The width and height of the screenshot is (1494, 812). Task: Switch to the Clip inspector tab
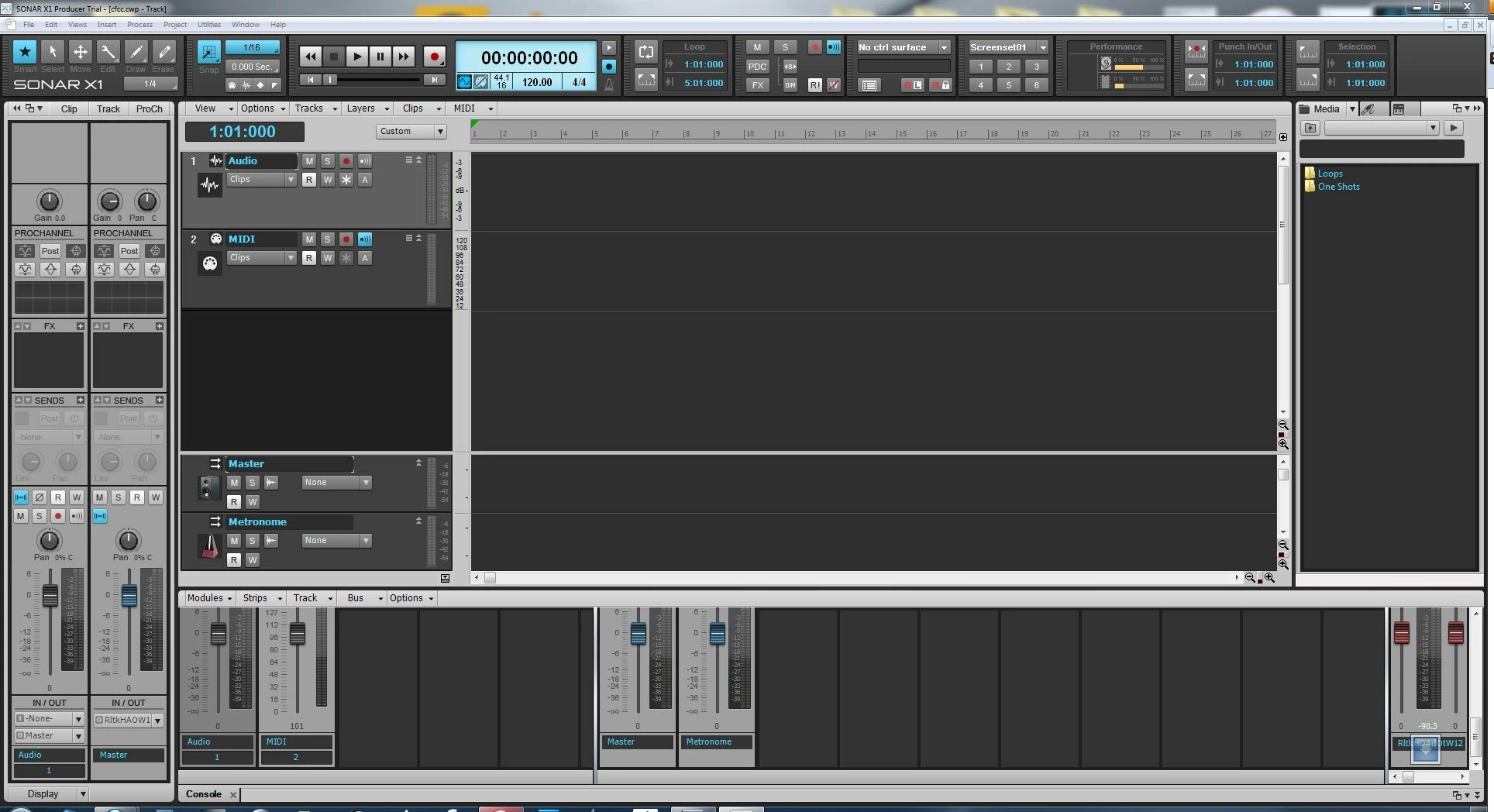tap(69, 109)
